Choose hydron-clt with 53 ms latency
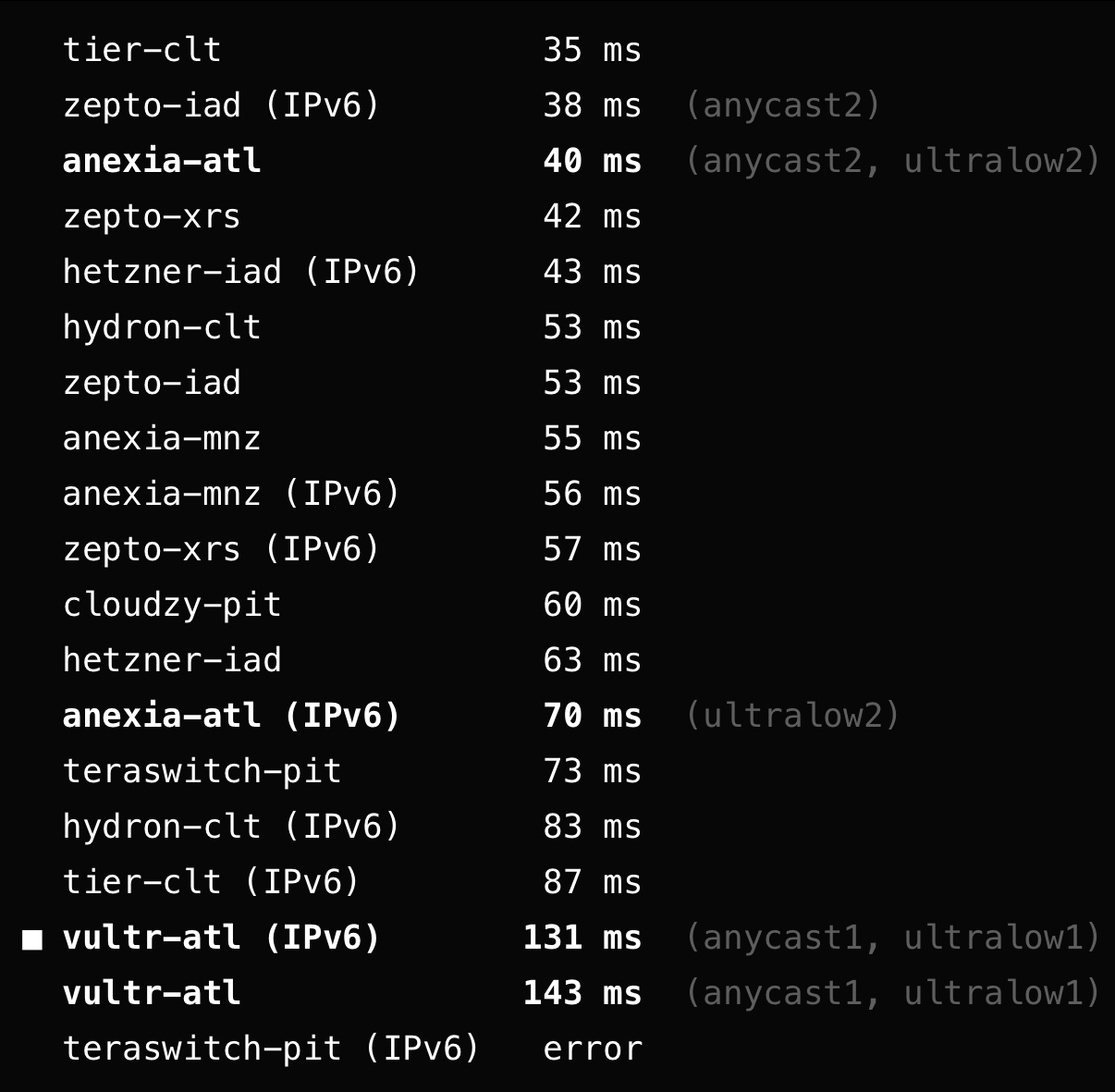The width and height of the screenshot is (1115, 1092). 162,327
